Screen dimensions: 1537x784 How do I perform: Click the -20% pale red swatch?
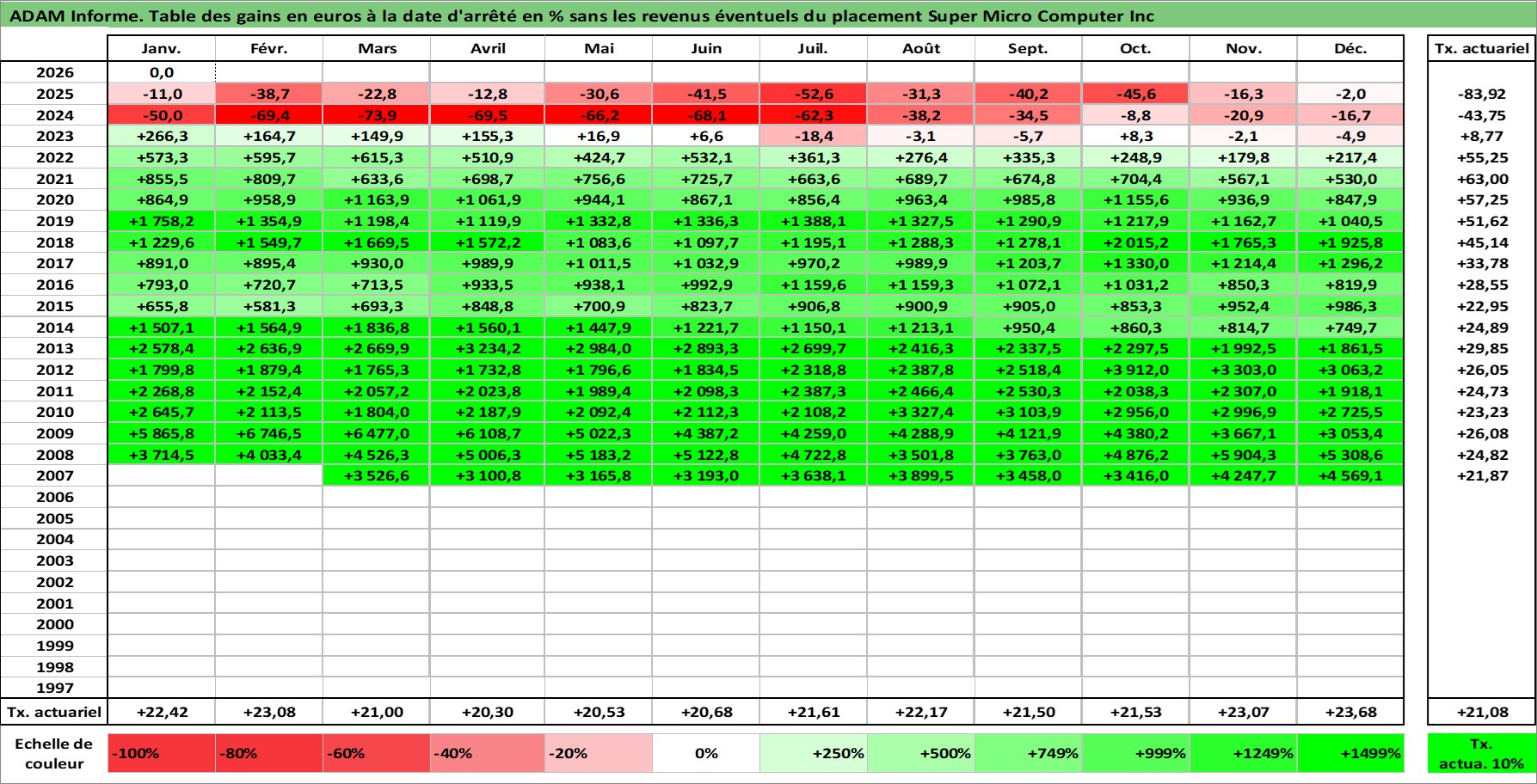[599, 753]
